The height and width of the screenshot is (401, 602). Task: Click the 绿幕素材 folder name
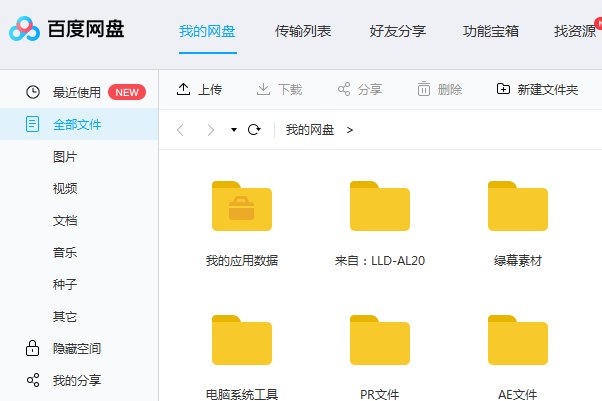518,261
